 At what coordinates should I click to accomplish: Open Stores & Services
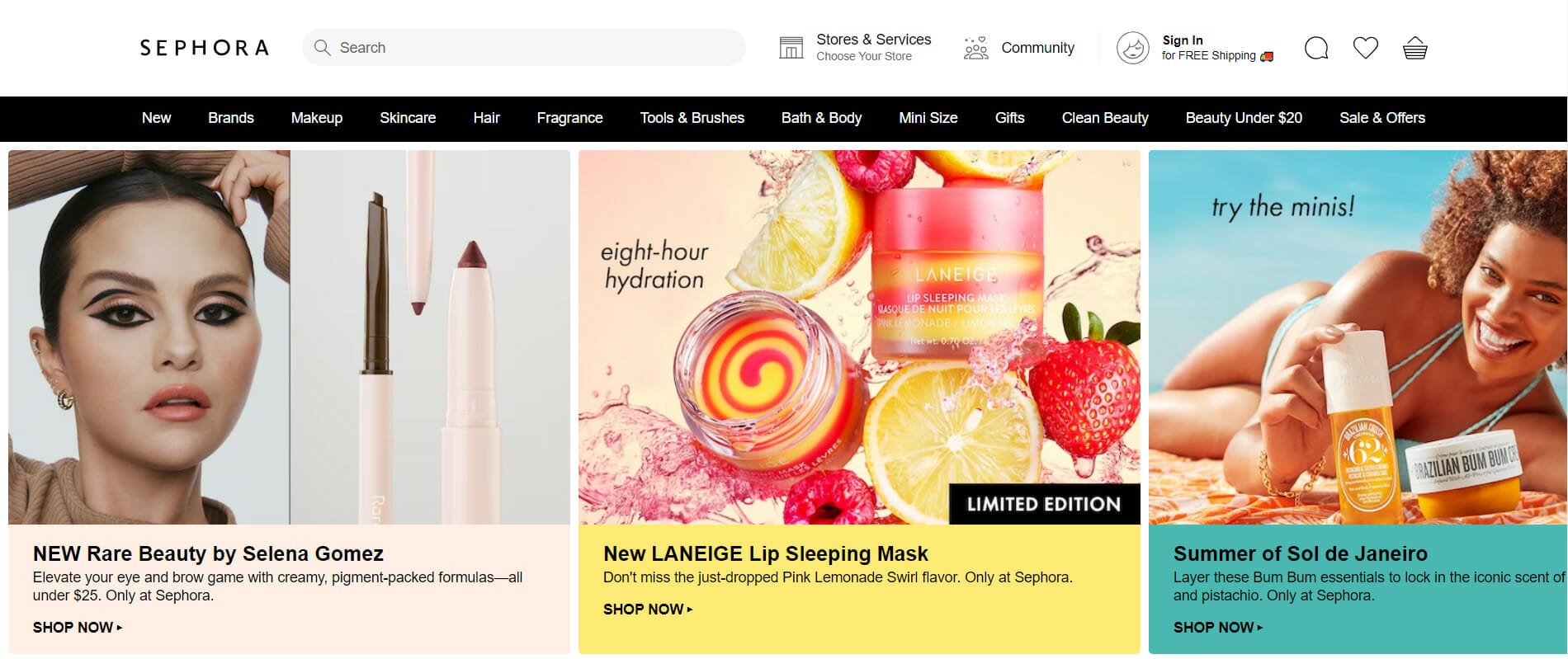pyautogui.click(x=873, y=40)
